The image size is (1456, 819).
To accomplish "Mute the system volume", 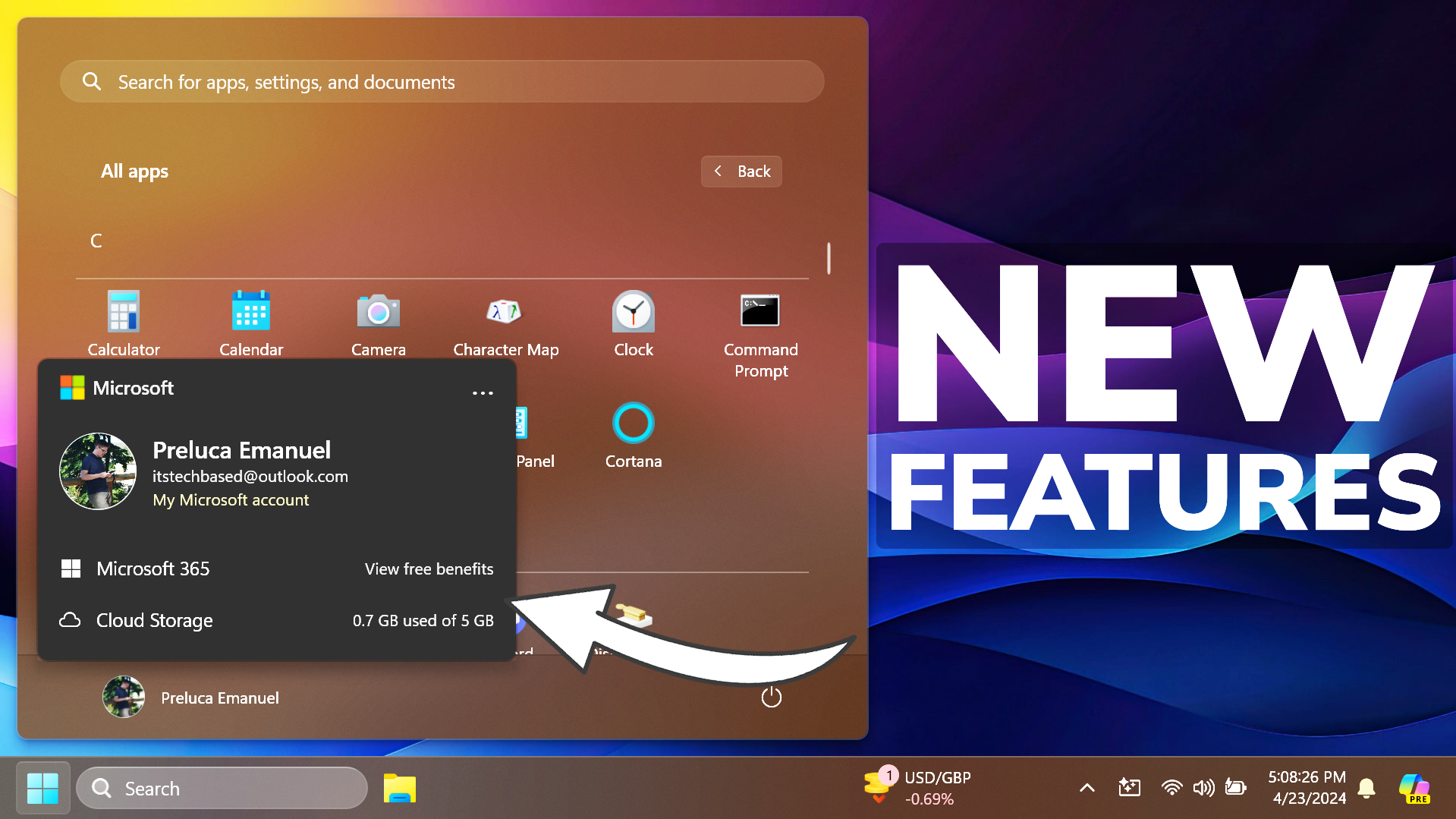I will [1203, 788].
